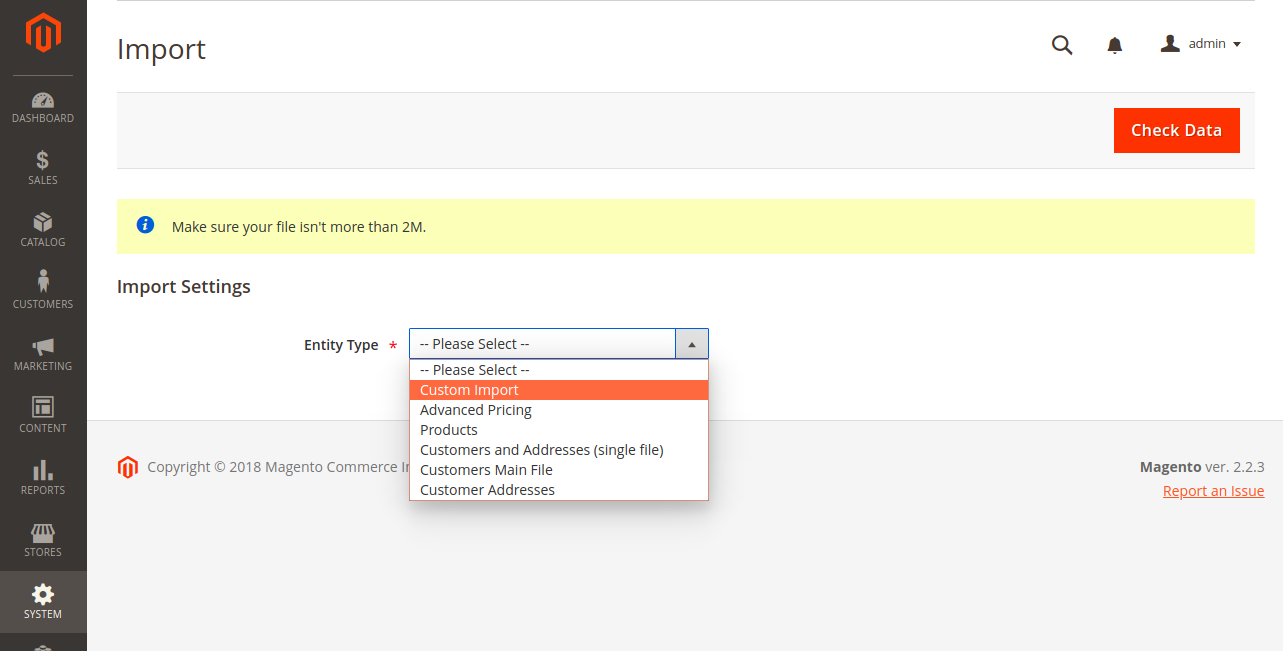
Task: Click the search magnifier icon
Action: (1062, 45)
